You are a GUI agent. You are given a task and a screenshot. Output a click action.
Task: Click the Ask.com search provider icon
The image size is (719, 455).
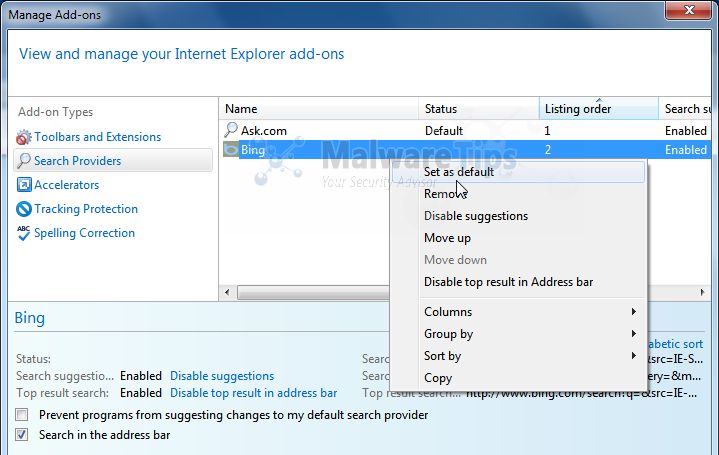pyautogui.click(x=231, y=130)
